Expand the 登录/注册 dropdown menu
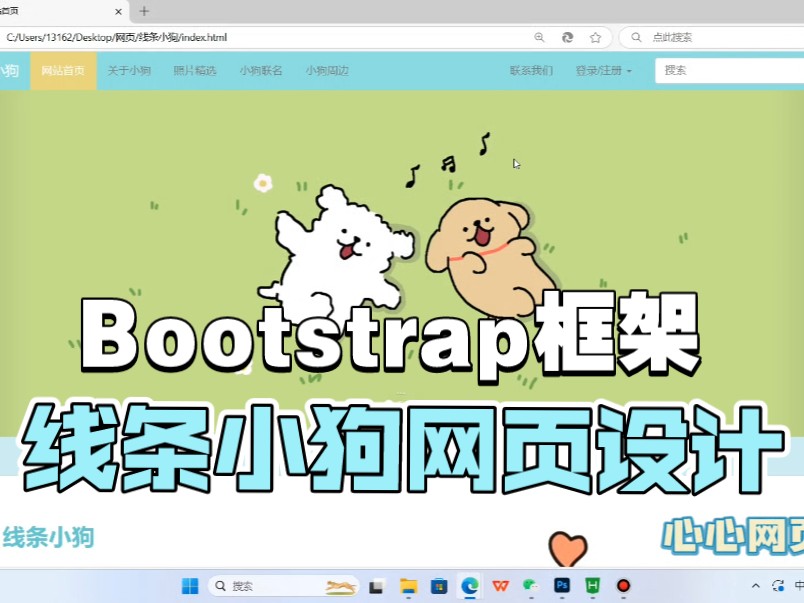This screenshot has width=804, height=603. (602, 71)
